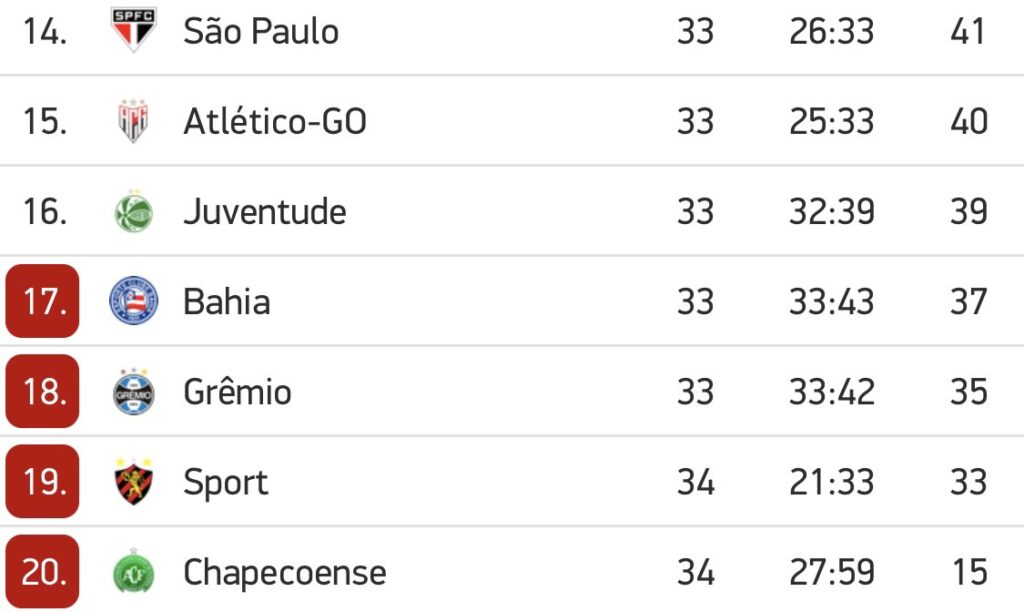Open the Sport team name link
The image size is (1024, 612).
[x=226, y=483]
